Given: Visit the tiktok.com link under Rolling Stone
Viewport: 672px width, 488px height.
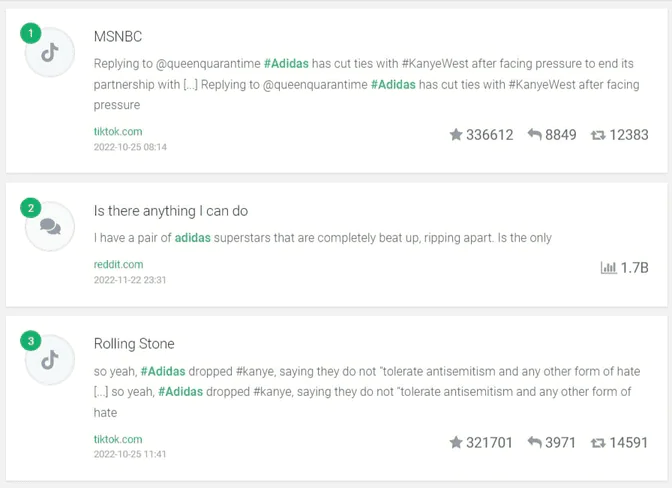Looking at the screenshot, I should pyautogui.click(x=118, y=439).
